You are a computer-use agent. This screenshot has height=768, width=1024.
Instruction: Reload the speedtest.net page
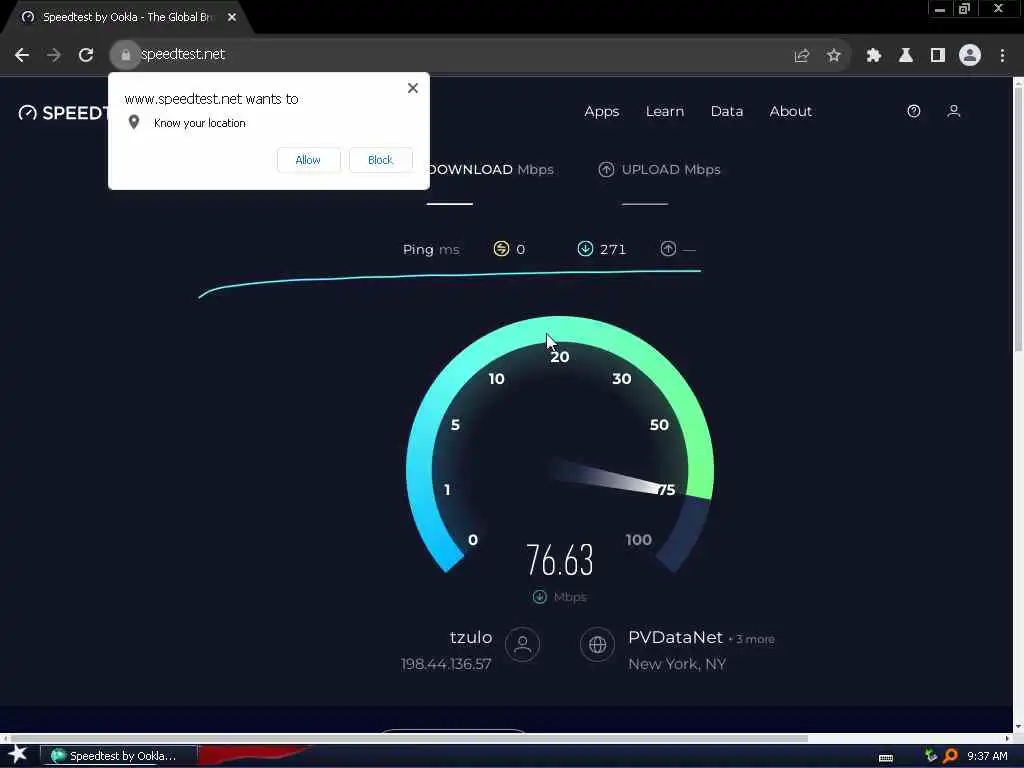pyautogui.click(x=86, y=55)
